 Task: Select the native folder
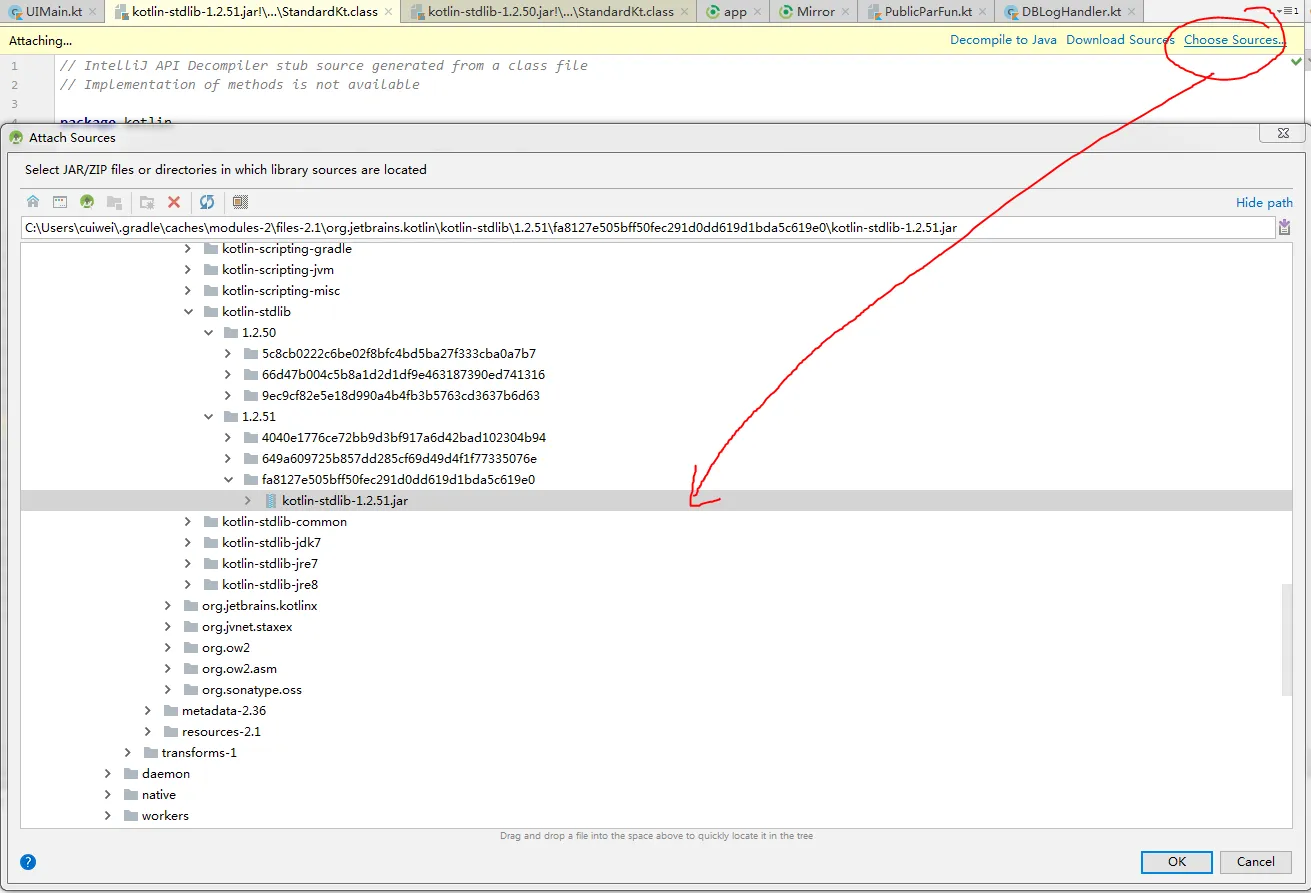pyautogui.click(x=158, y=794)
